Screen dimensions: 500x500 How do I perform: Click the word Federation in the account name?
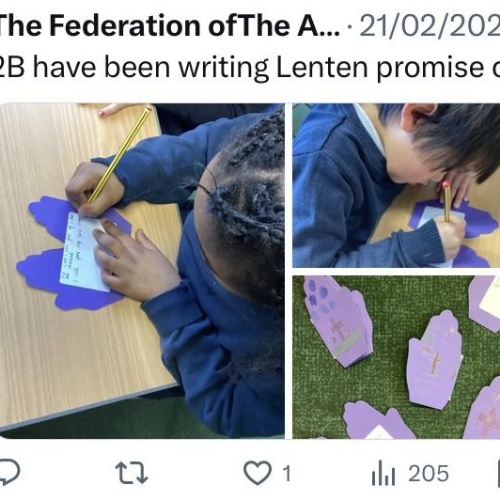[126, 26]
